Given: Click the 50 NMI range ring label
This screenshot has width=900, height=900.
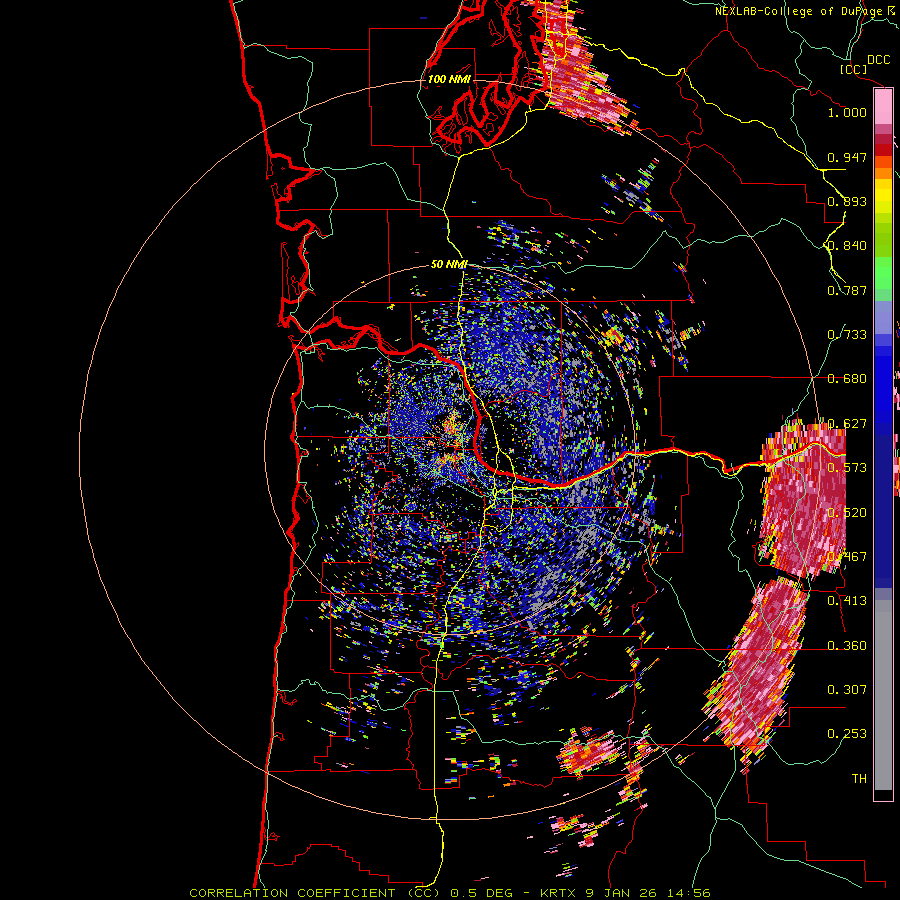Looking at the screenshot, I should click(x=449, y=265).
